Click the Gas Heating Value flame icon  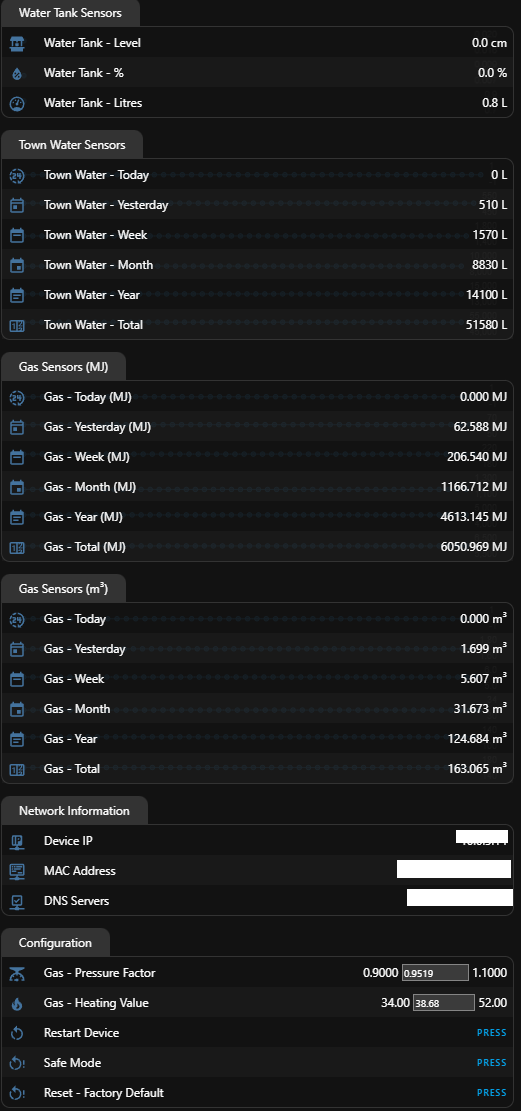pyautogui.click(x=17, y=1003)
